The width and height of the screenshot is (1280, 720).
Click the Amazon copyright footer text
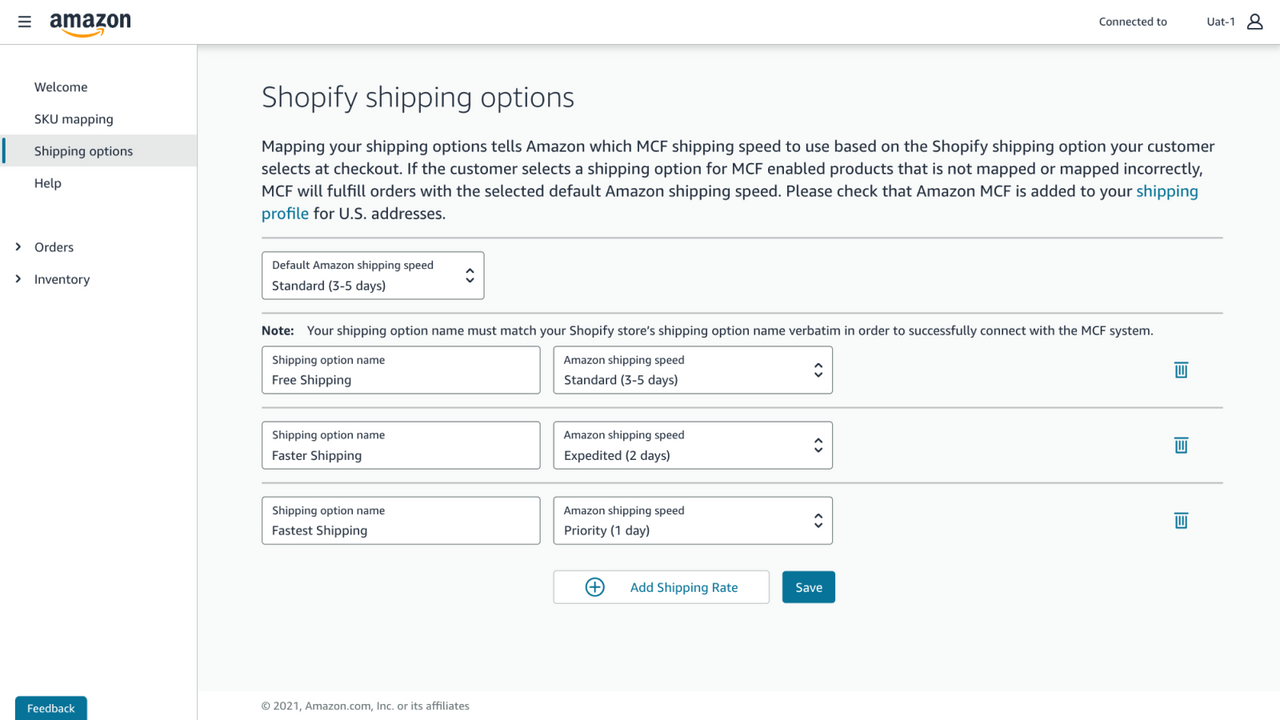click(365, 706)
